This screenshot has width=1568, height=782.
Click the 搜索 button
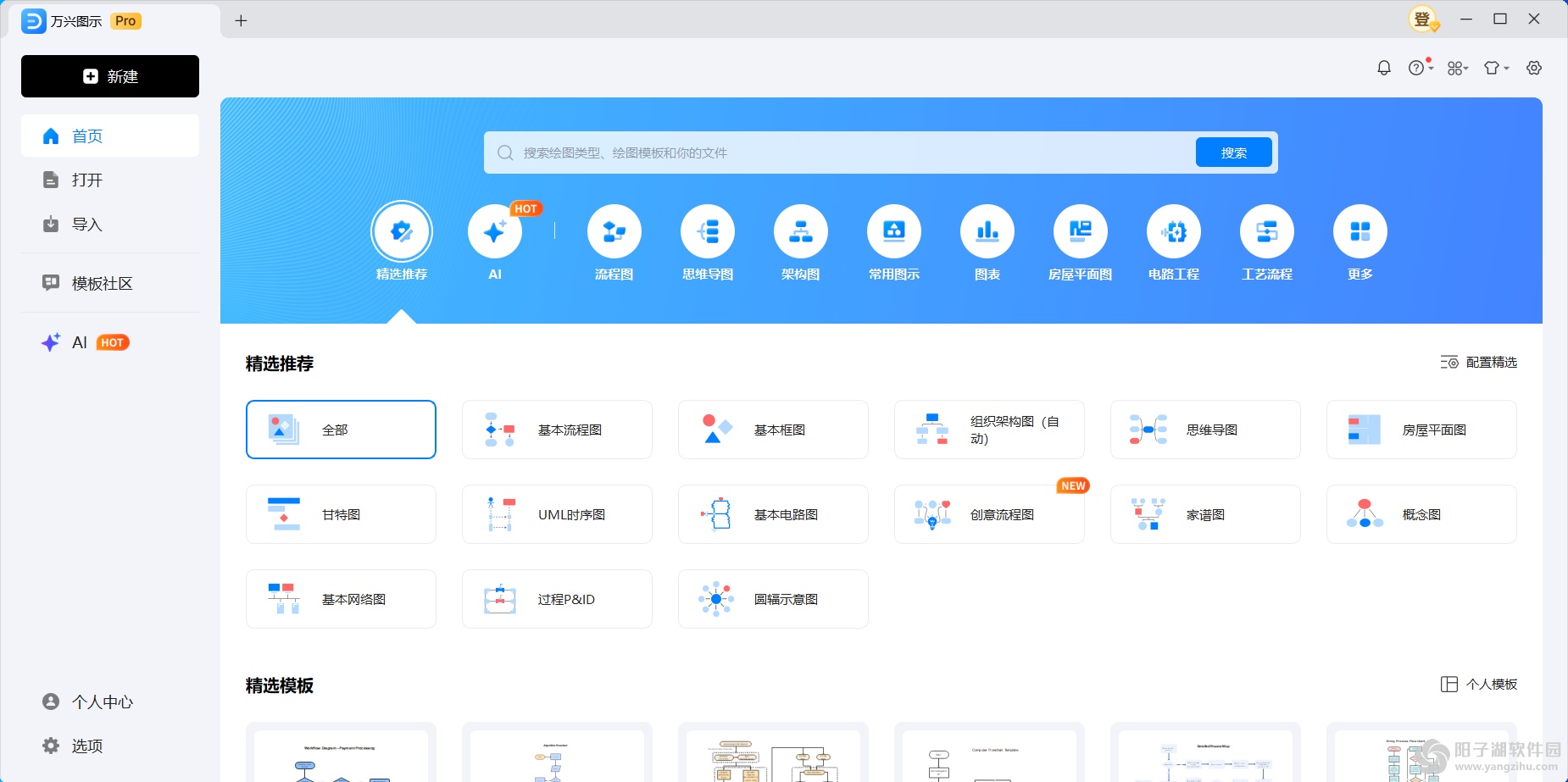pyautogui.click(x=1233, y=153)
